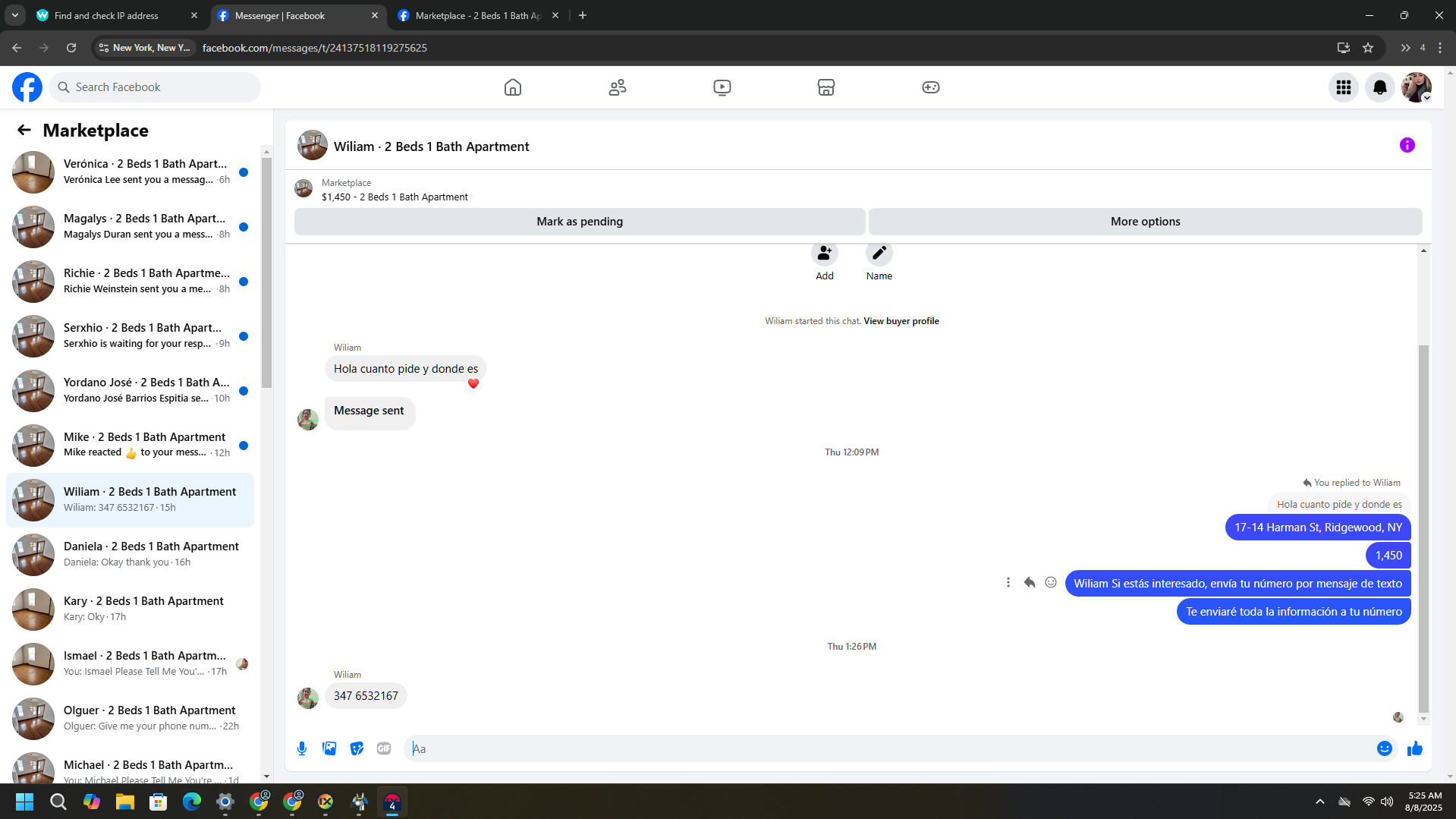Open Mike's conversation
The height and width of the screenshot is (819, 1456).
(131, 446)
